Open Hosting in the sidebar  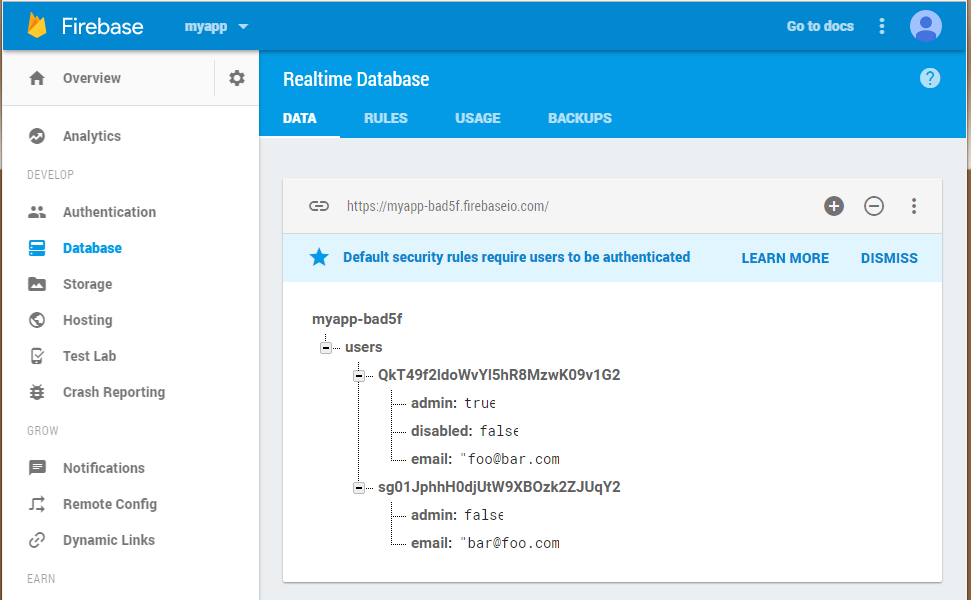point(87,320)
